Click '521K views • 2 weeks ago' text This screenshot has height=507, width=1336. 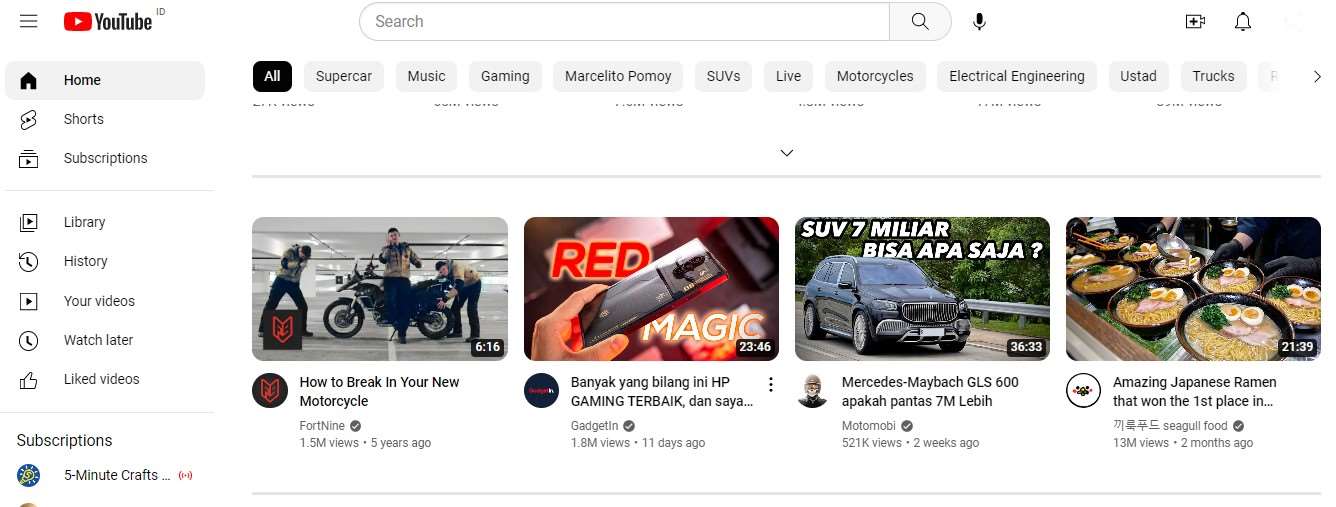pos(910,443)
